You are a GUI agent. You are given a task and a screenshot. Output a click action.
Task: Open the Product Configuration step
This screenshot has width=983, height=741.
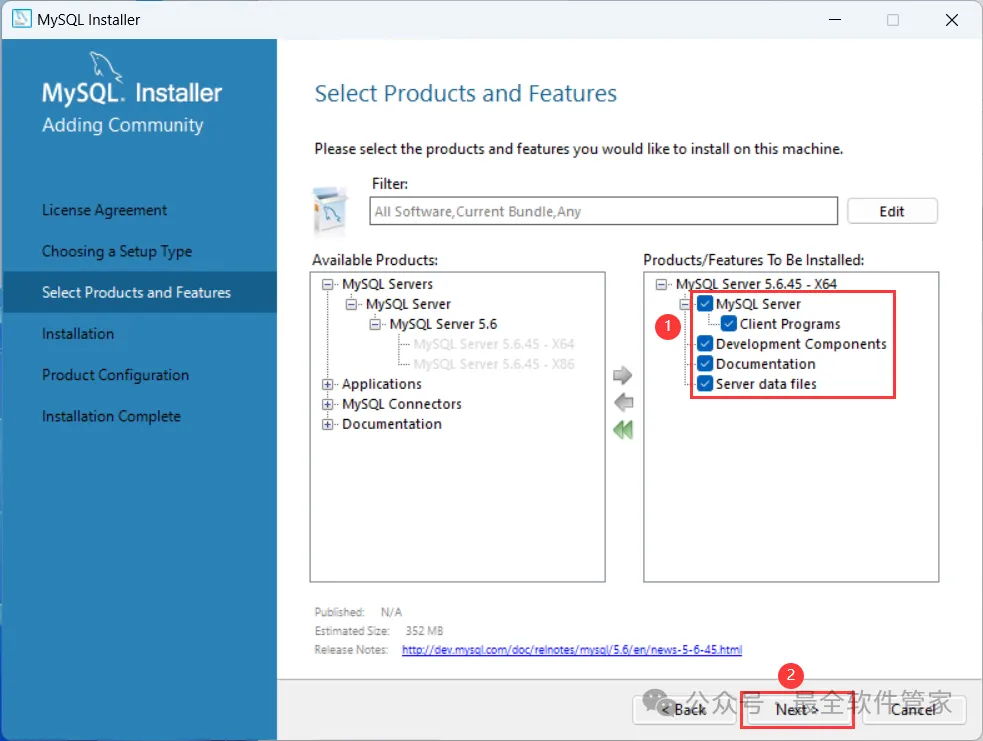pos(115,375)
